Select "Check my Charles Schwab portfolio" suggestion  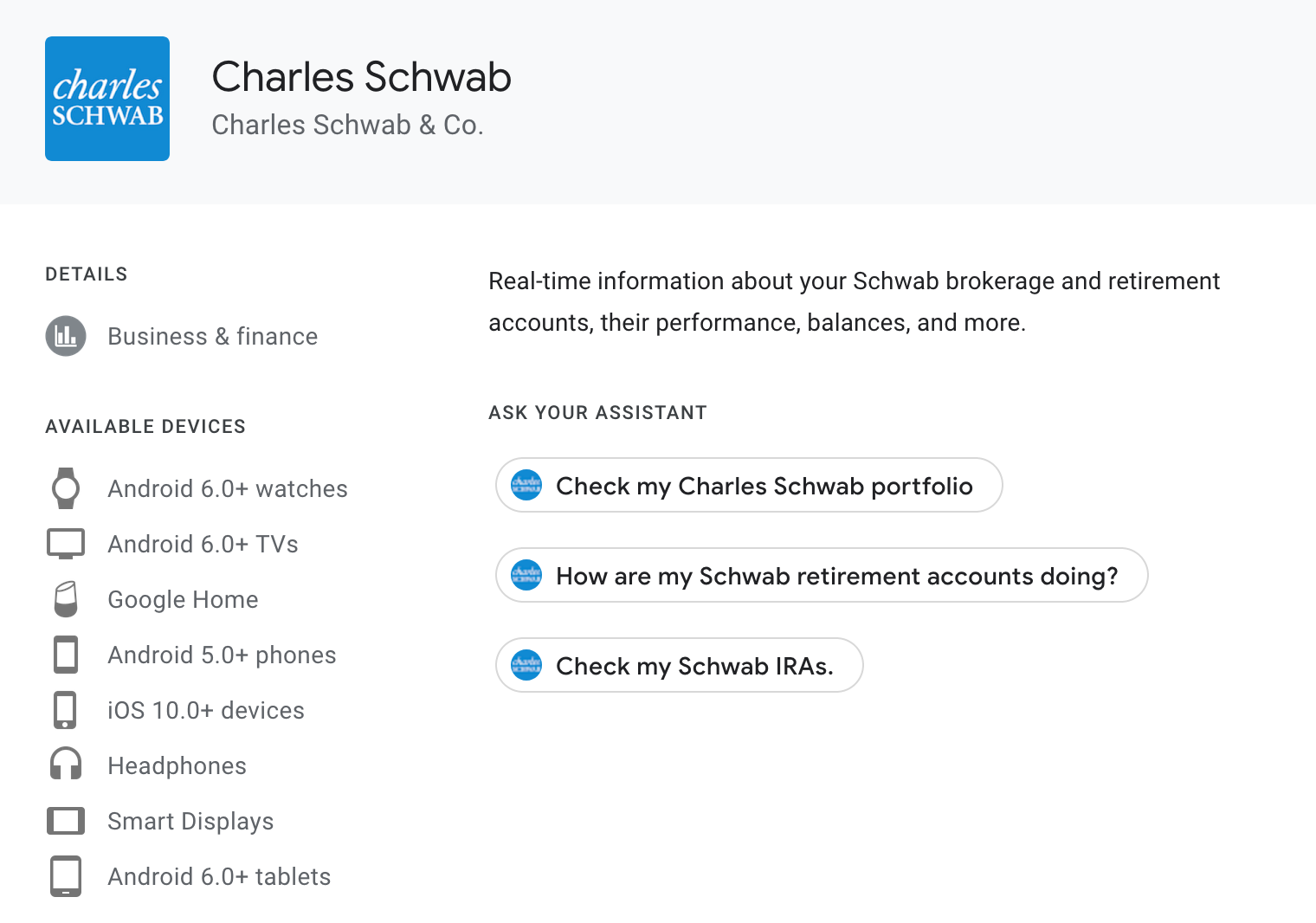[x=764, y=486]
